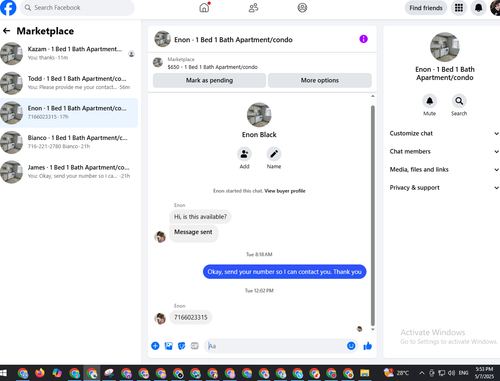Click the header Enon listing avatar

pos(162,39)
